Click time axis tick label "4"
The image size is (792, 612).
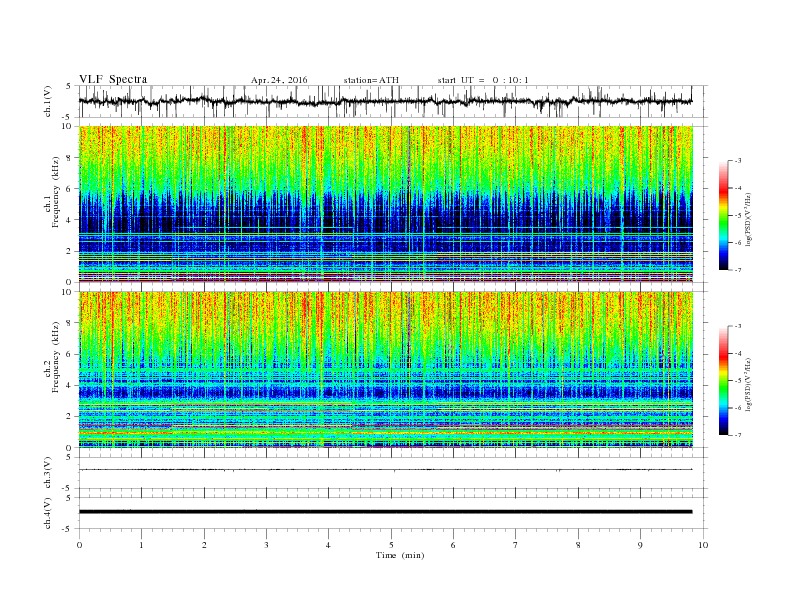pyautogui.click(x=328, y=545)
